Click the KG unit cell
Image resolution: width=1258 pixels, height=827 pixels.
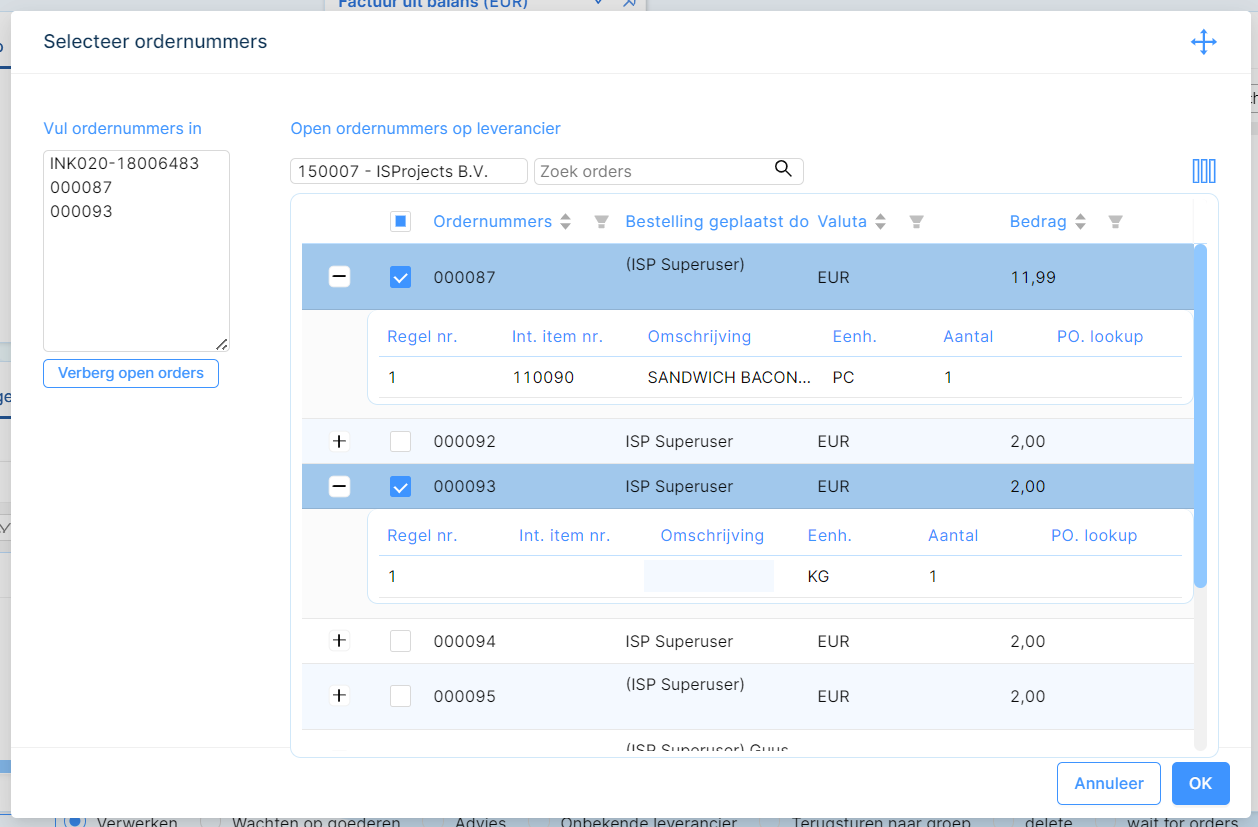(x=818, y=577)
